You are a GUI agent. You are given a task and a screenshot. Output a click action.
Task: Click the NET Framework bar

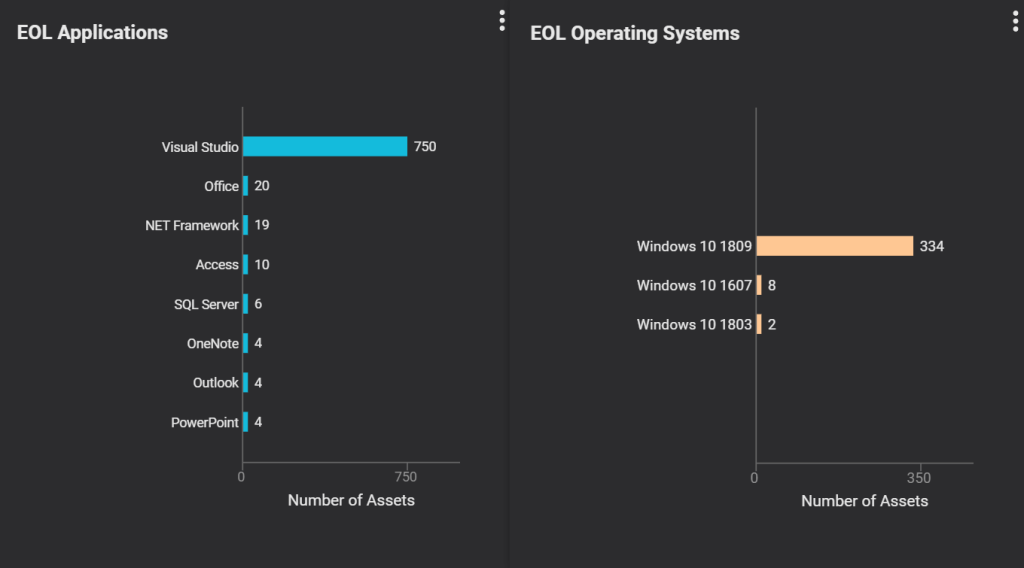pyautogui.click(x=245, y=225)
